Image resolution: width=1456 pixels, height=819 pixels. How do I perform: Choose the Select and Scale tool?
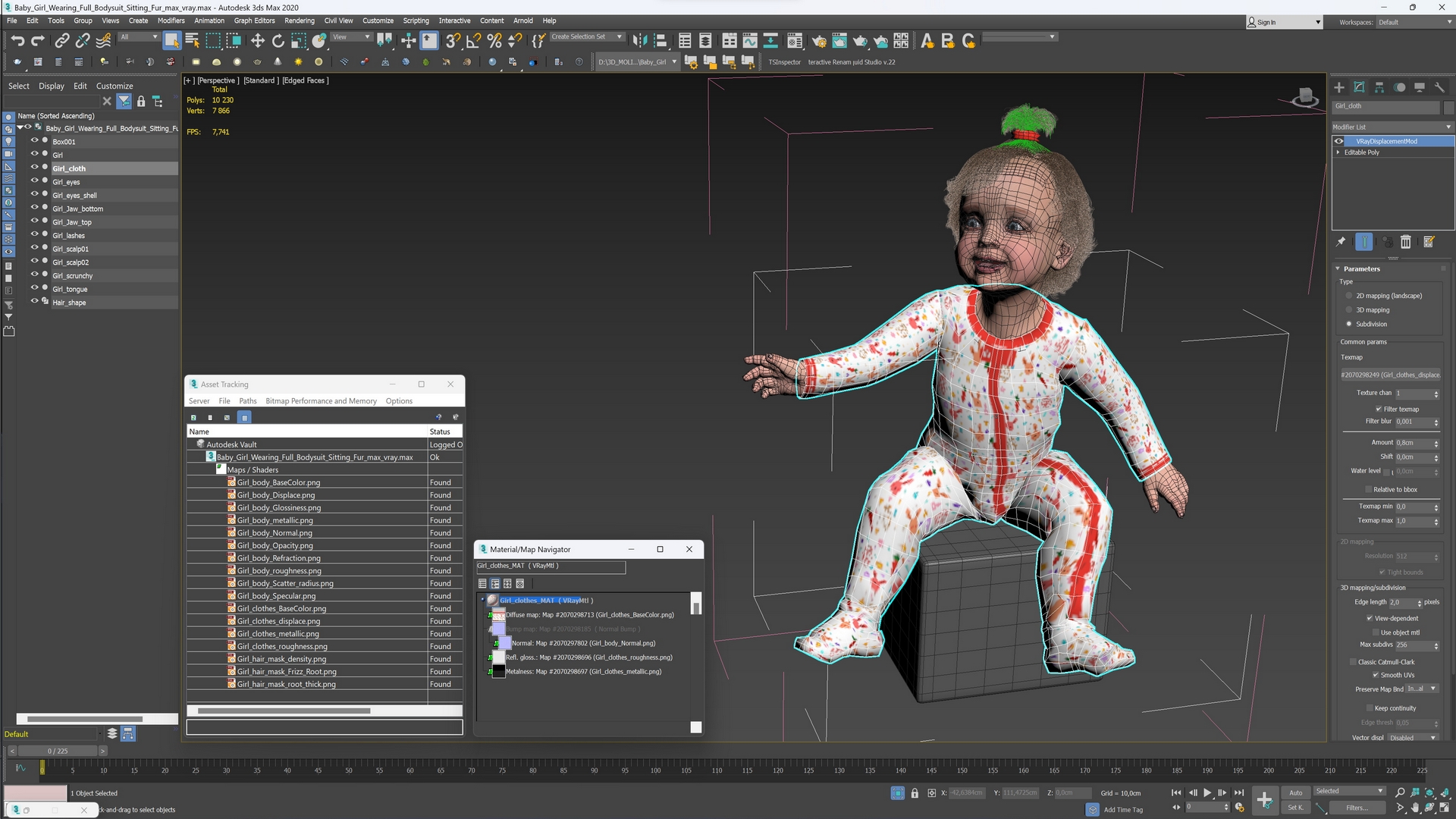point(299,41)
